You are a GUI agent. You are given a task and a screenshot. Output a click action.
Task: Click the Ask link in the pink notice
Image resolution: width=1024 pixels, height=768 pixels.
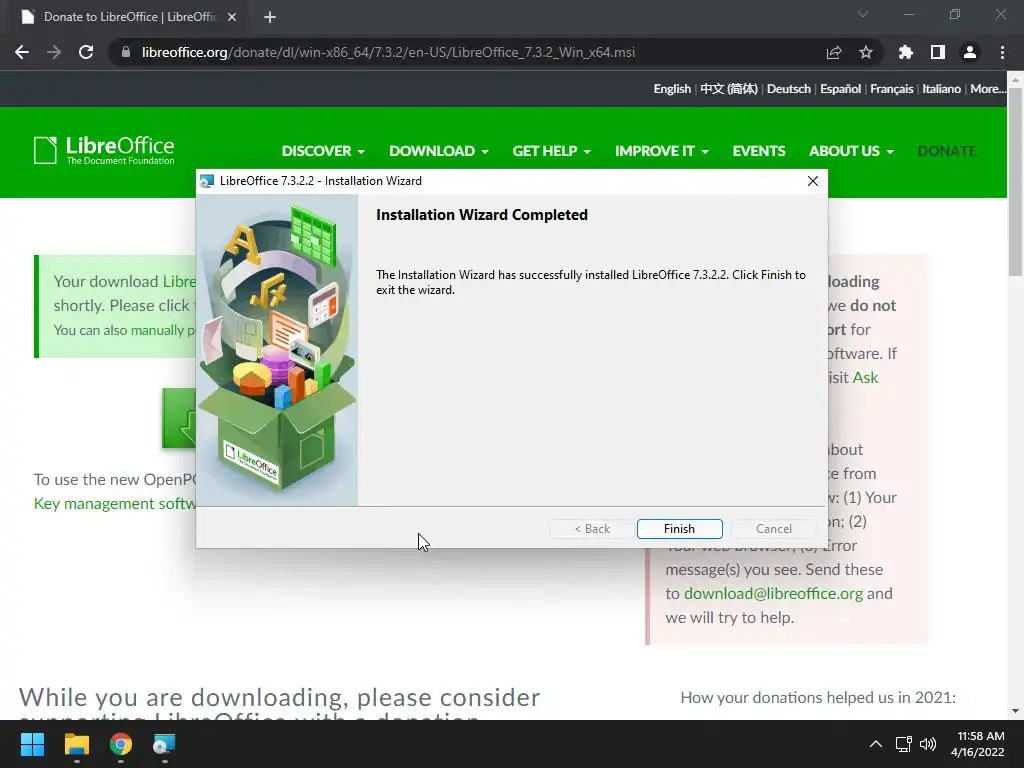865,377
